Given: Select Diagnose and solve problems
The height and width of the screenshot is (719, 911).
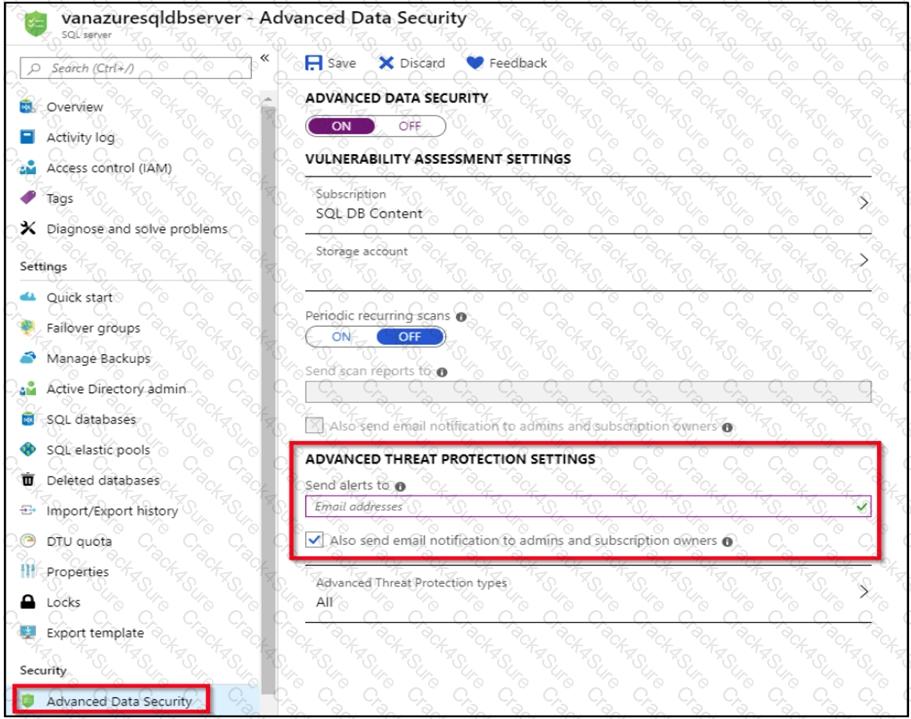Looking at the screenshot, I should pyautogui.click(x=140, y=229).
